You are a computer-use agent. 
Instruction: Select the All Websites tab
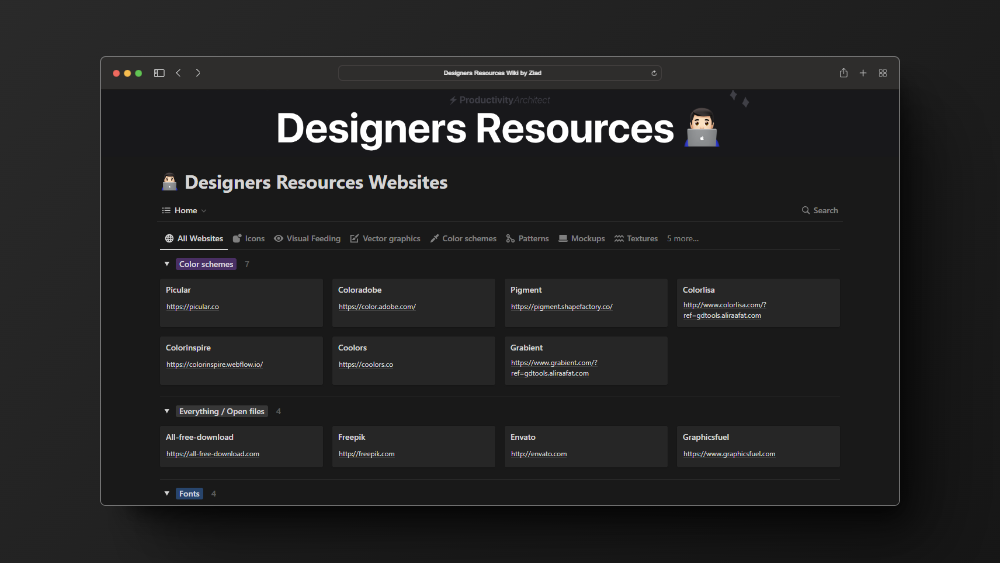(194, 238)
